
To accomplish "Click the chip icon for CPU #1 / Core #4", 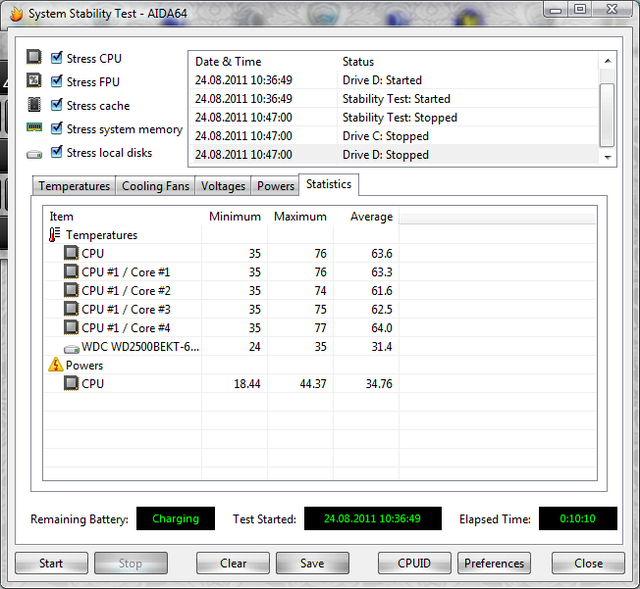I will (x=71, y=328).
